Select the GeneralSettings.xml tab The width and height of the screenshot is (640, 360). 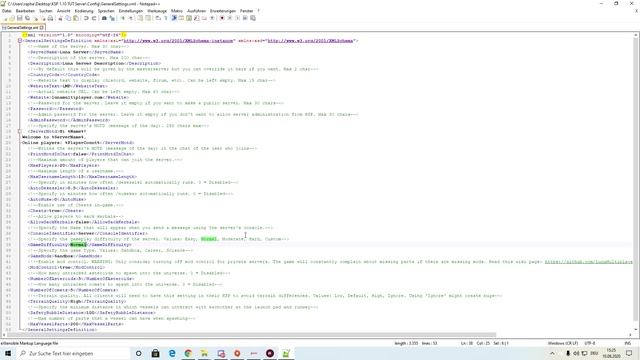[22, 27]
